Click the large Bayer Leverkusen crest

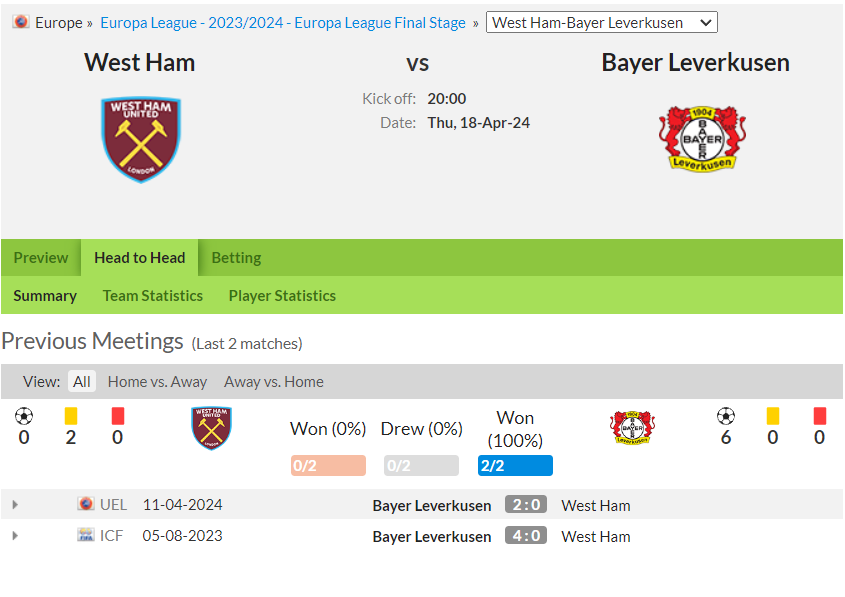(x=702, y=139)
